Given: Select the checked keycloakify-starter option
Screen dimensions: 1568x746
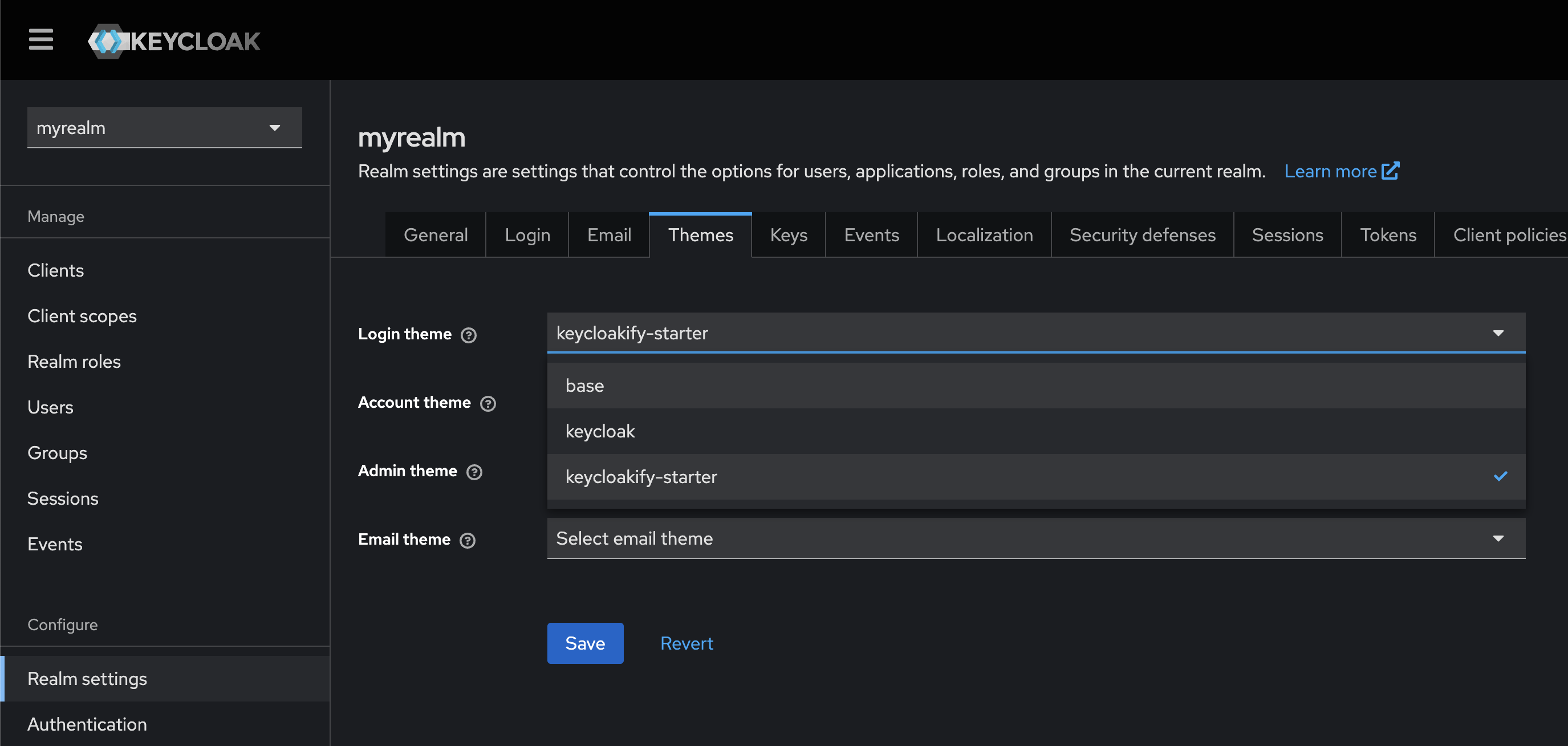Looking at the screenshot, I should pyautogui.click(x=1035, y=477).
